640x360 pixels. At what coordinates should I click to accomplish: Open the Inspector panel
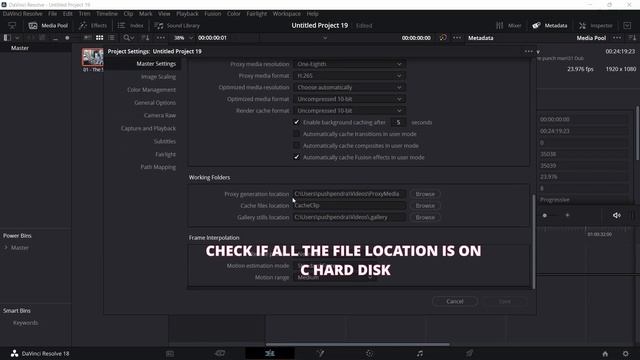pos(596,25)
